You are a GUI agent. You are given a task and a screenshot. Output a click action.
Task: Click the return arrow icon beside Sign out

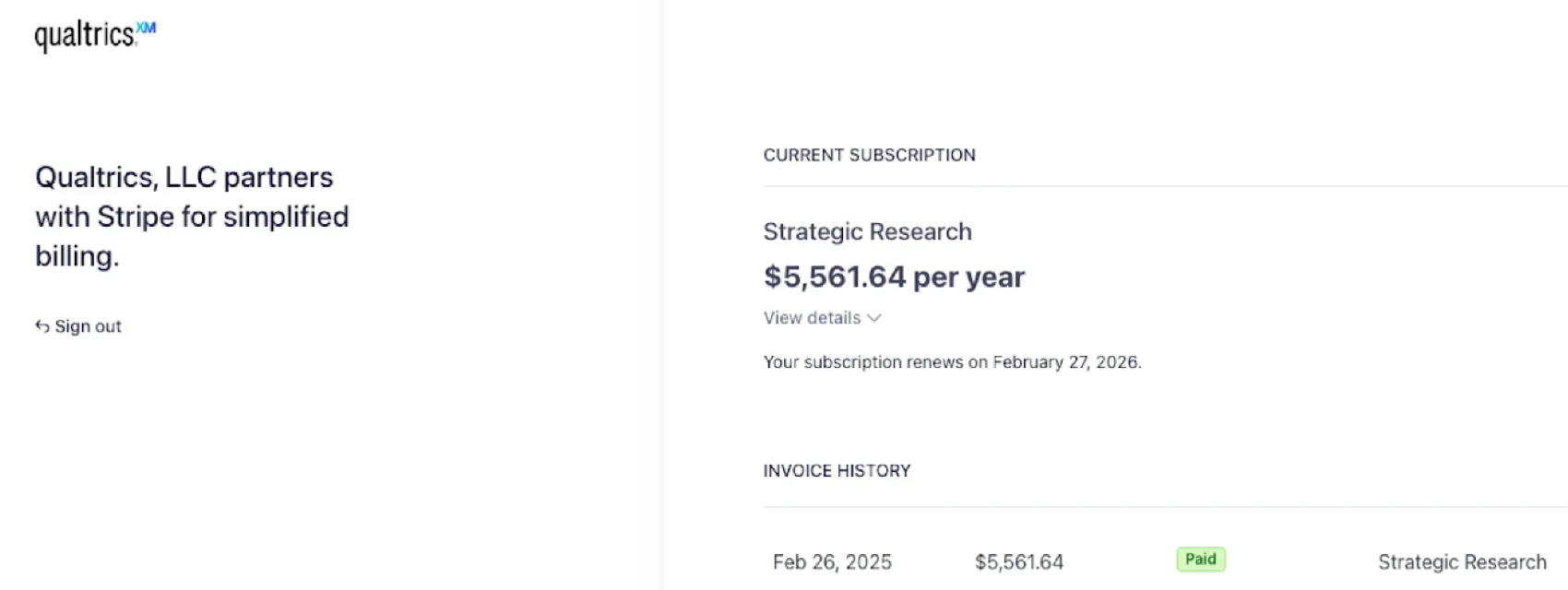[42, 325]
